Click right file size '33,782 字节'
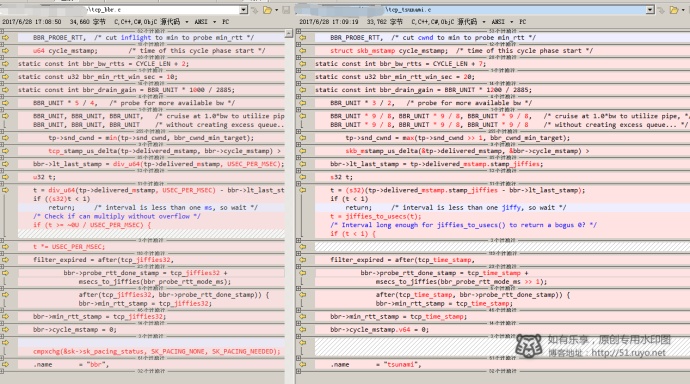Viewport: 690px width, 384px height. (x=385, y=22)
